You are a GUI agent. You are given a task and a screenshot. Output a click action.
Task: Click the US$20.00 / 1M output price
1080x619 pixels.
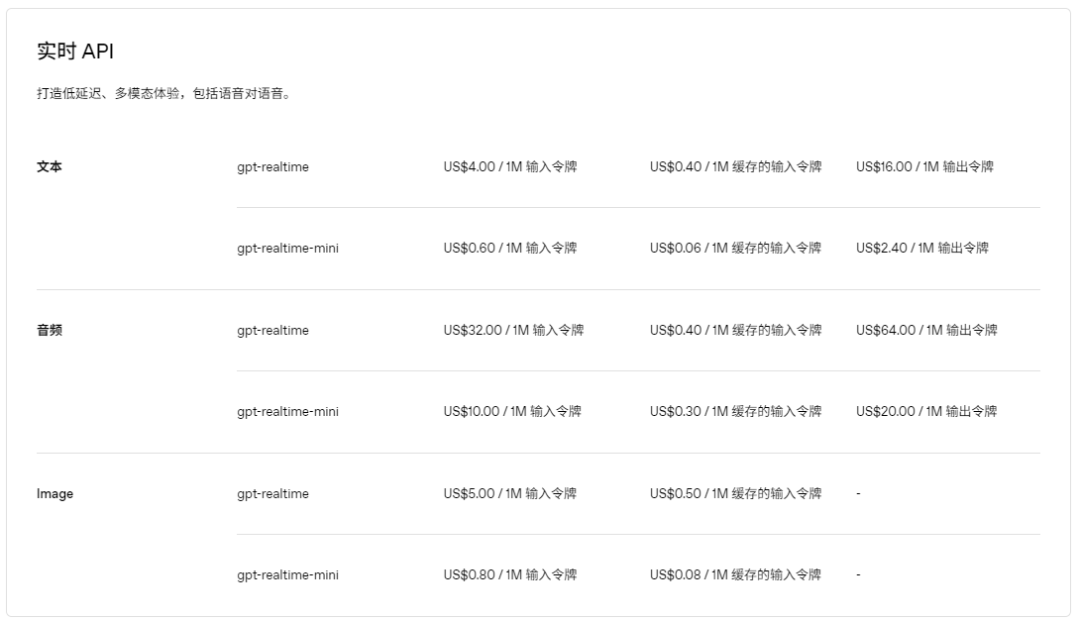point(926,411)
